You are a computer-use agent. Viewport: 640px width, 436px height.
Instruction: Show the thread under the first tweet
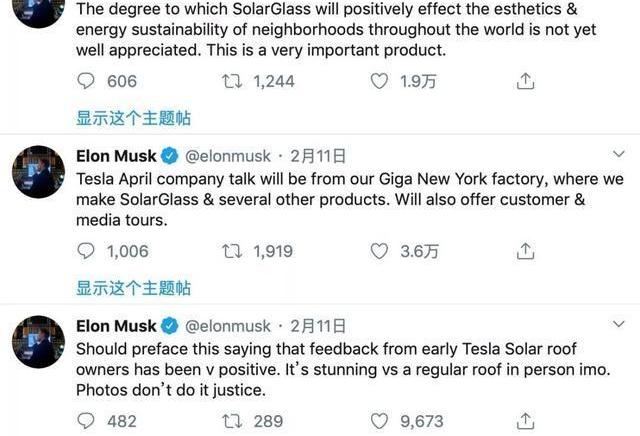[133, 118]
